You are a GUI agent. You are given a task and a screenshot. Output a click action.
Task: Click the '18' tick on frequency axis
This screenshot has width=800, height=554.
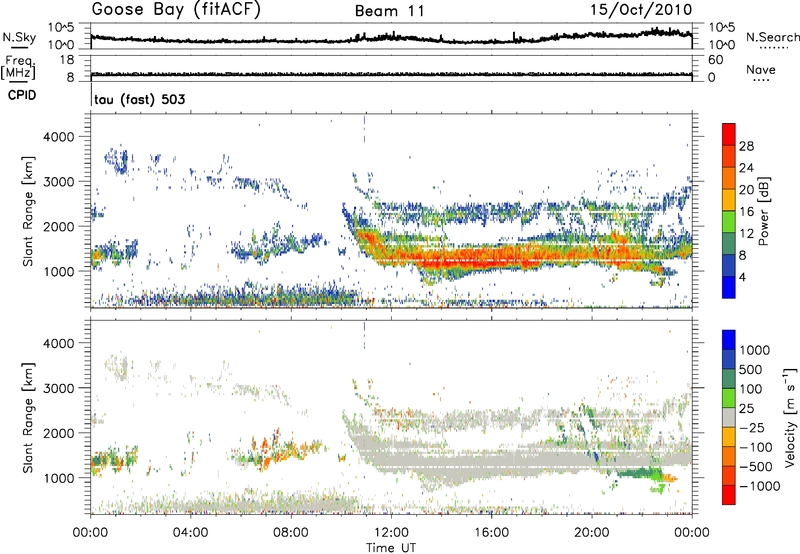tap(67, 60)
